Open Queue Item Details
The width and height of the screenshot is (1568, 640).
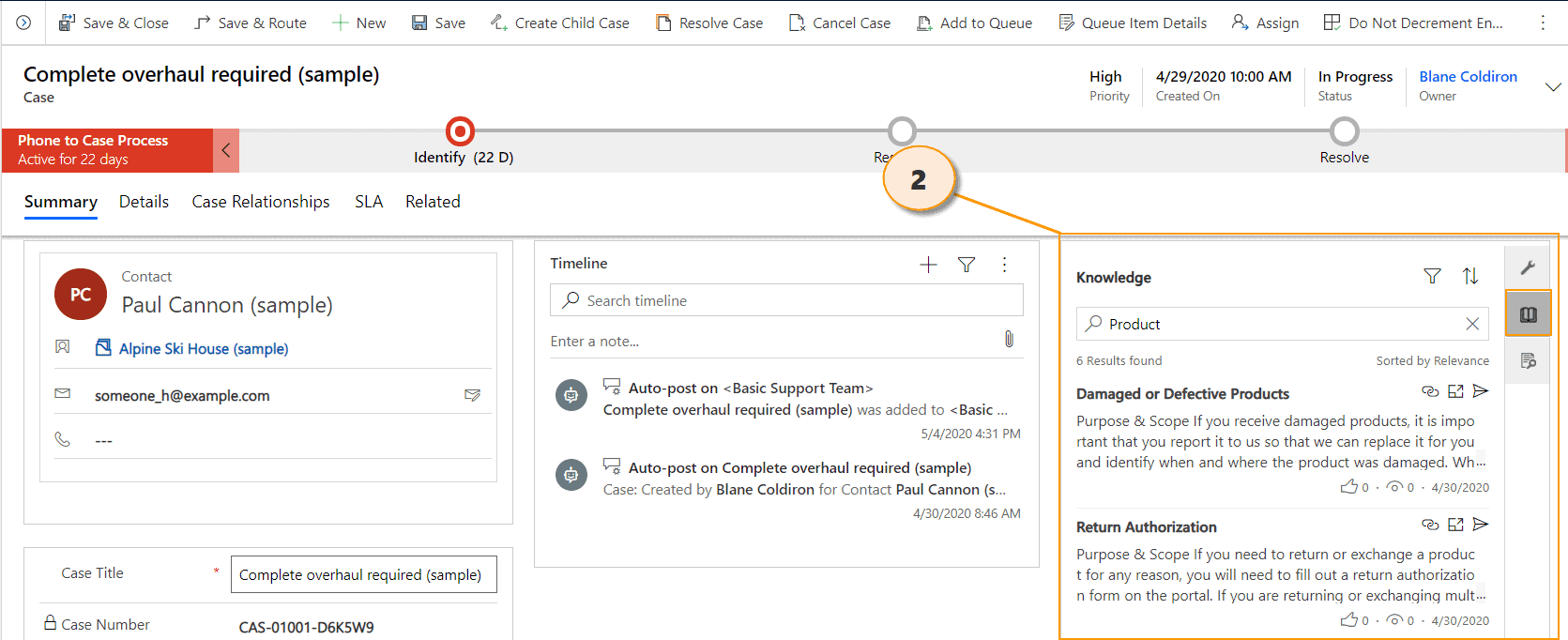click(1133, 23)
